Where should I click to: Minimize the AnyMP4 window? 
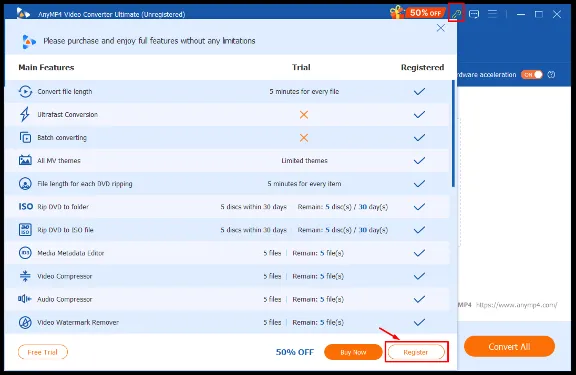[521, 14]
